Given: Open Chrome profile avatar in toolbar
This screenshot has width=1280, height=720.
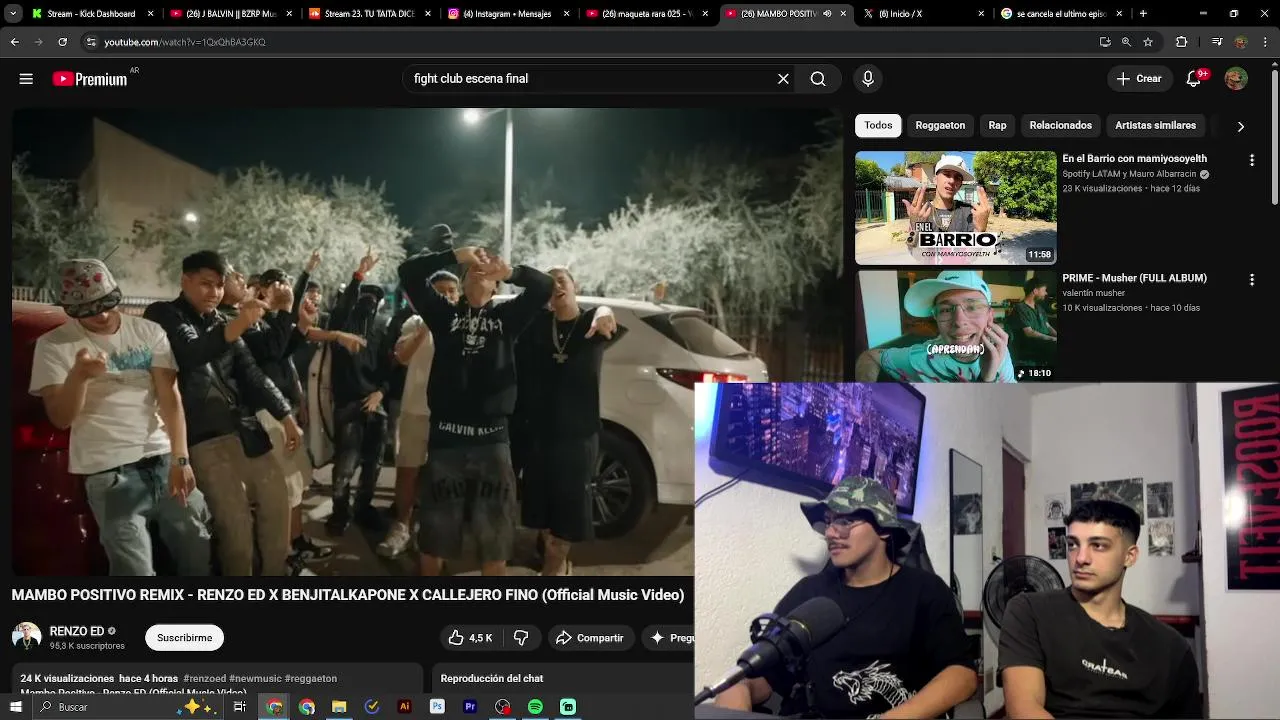Looking at the screenshot, I should point(1241,42).
